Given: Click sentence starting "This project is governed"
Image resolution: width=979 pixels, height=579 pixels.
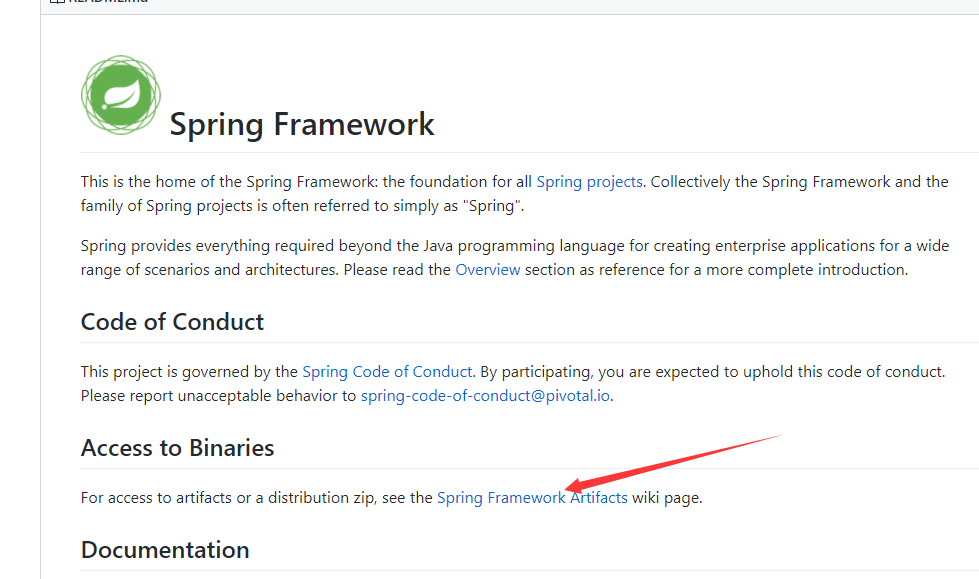Looking at the screenshot, I should [190, 372].
